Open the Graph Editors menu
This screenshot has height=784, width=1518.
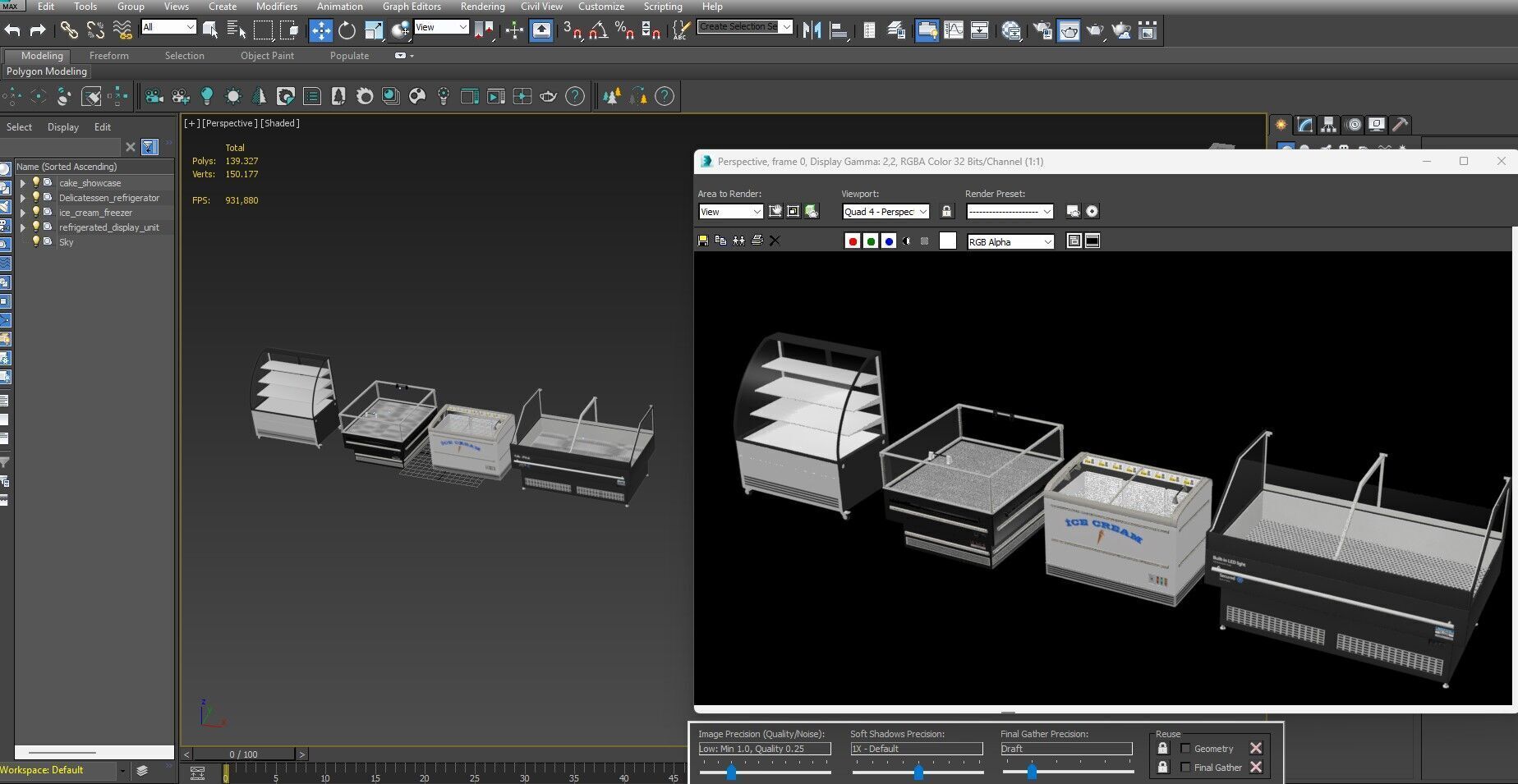pos(412,7)
